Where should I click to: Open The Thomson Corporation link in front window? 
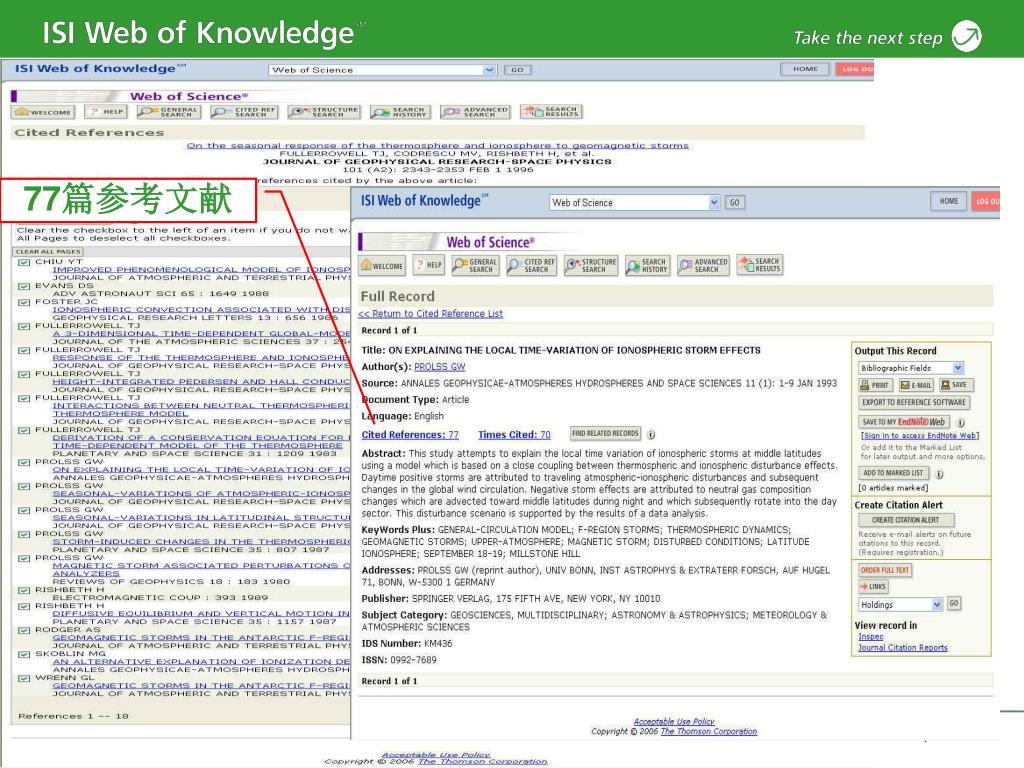pos(709,731)
